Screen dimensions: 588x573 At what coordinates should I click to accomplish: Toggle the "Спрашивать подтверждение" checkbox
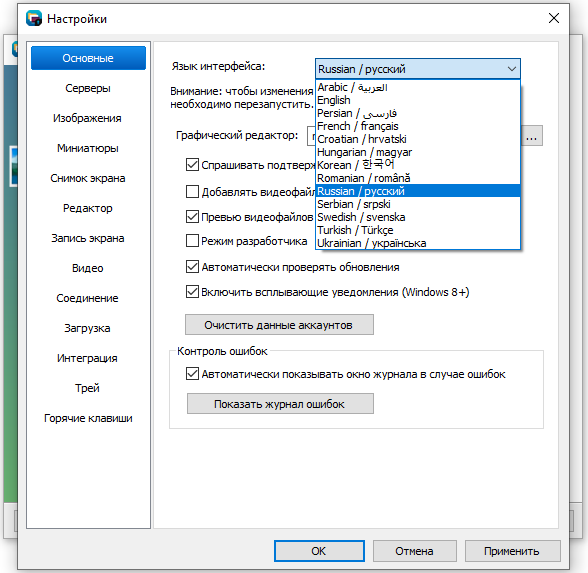pos(192,165)
